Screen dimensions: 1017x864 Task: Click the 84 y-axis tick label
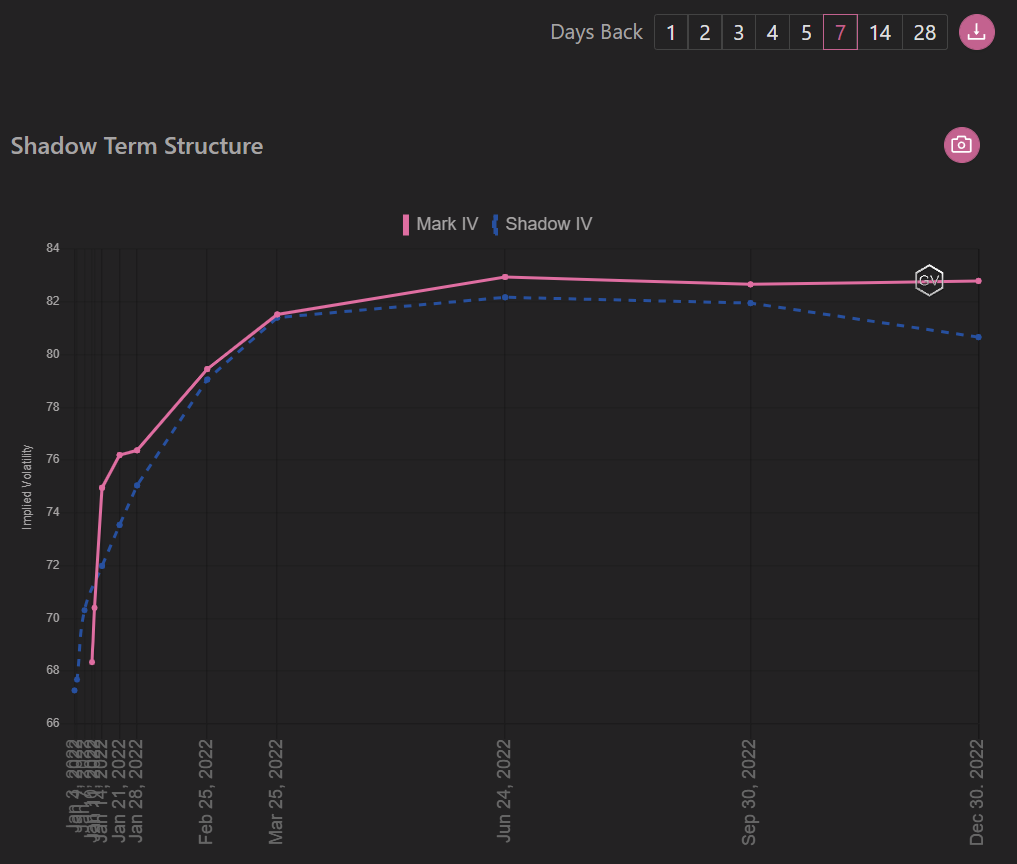click(x=53, y=248)
